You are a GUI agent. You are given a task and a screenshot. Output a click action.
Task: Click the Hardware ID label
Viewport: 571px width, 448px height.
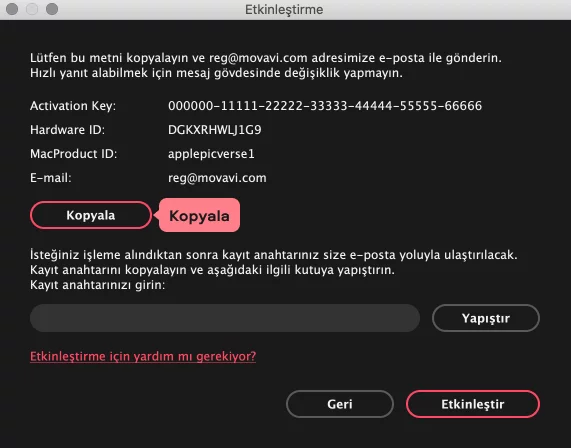pos(67,130)
